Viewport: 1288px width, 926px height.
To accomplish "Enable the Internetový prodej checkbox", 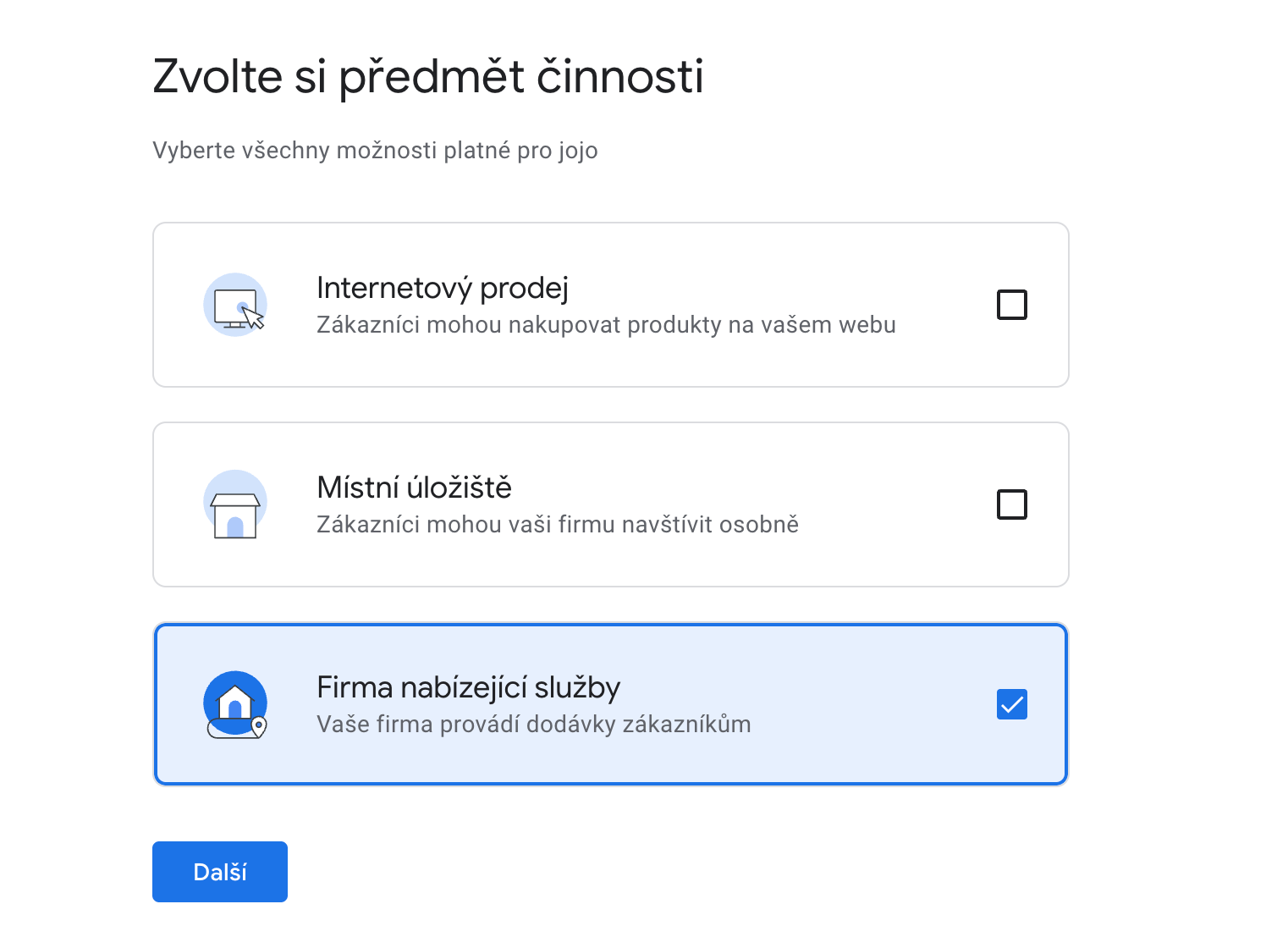I will 1011,304.
